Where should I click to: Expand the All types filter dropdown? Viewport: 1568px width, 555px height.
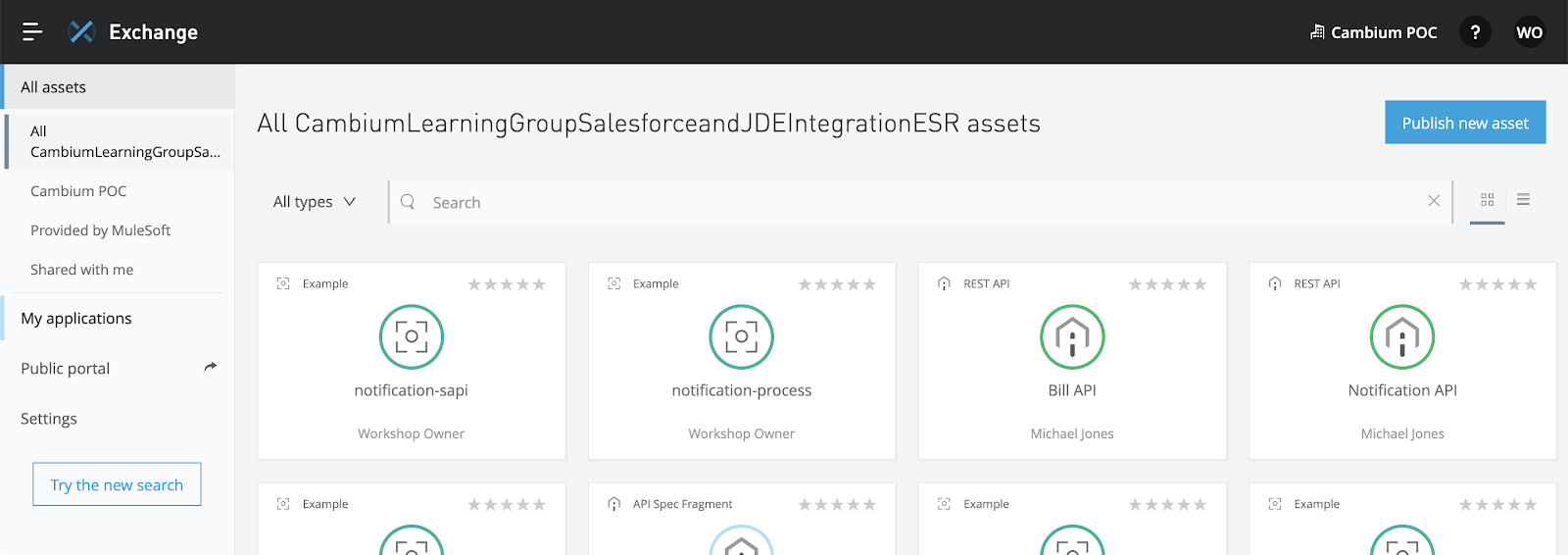(x=314, y=202)
